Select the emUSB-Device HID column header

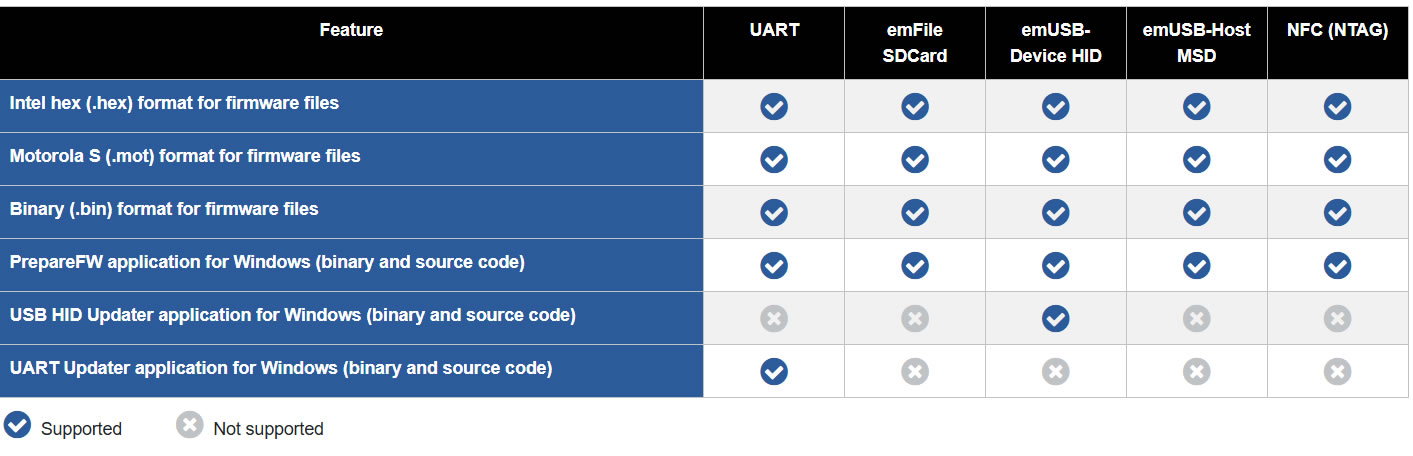[x=1056, y=43]
